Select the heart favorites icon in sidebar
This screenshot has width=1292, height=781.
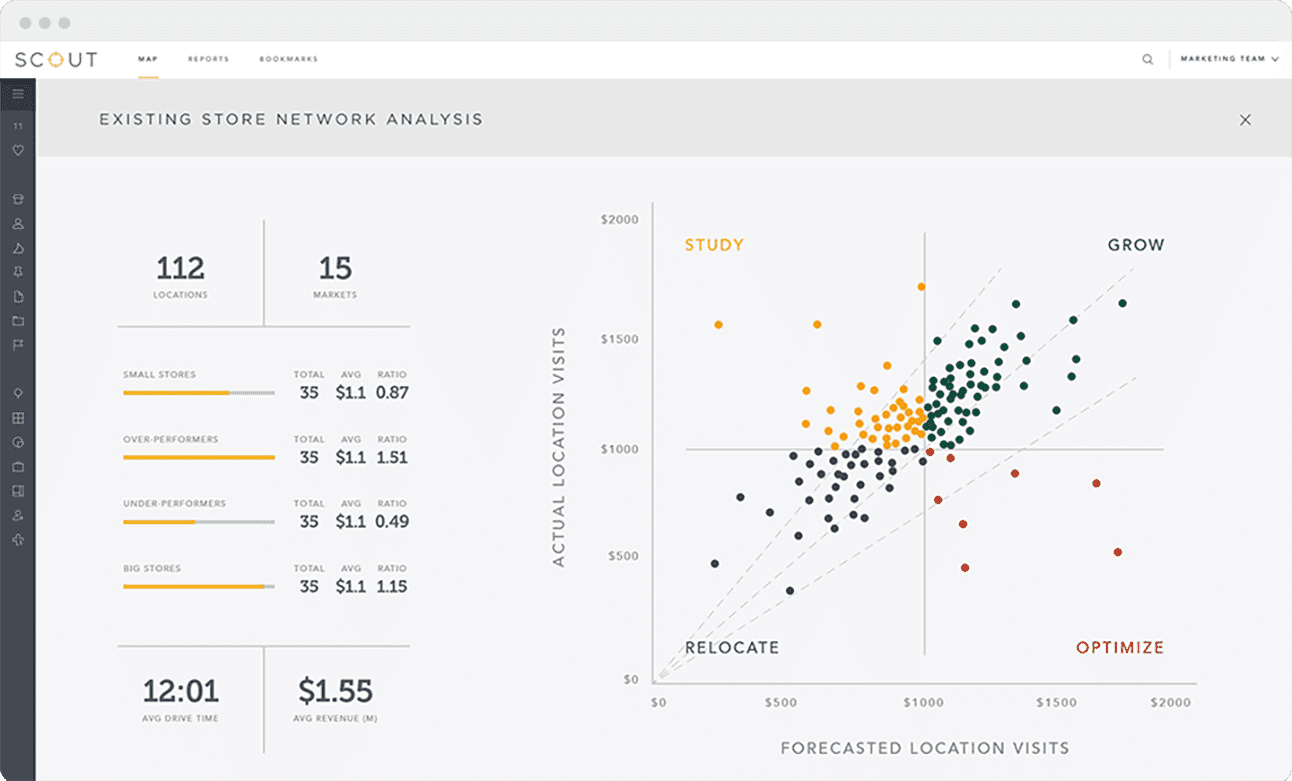[x=18, y=150]
